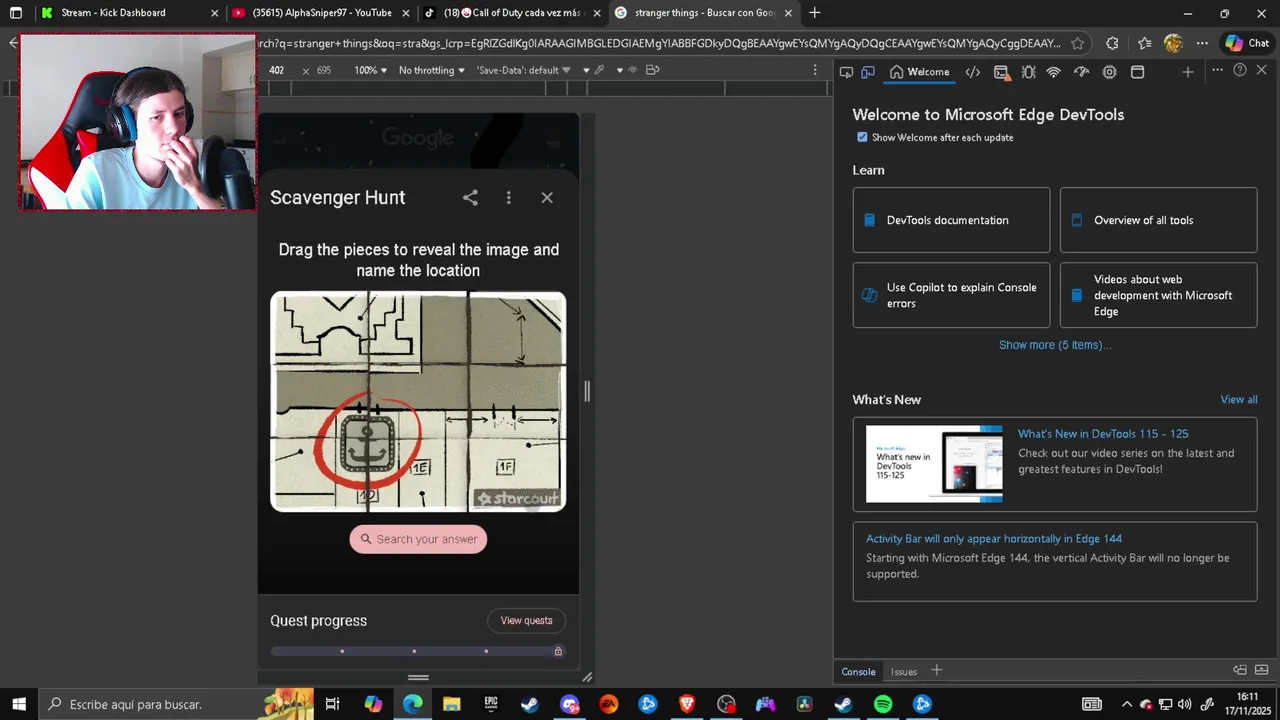Click the viewport width field 402
1280x720 pixels.
[x=277, y=70]
